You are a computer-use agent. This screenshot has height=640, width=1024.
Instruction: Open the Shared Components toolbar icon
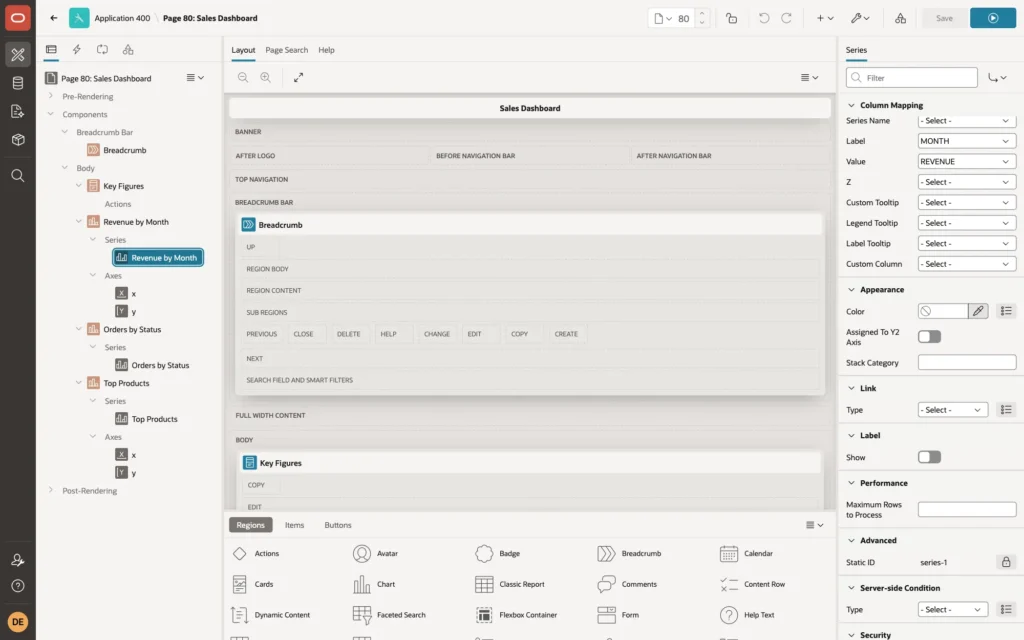900,18
